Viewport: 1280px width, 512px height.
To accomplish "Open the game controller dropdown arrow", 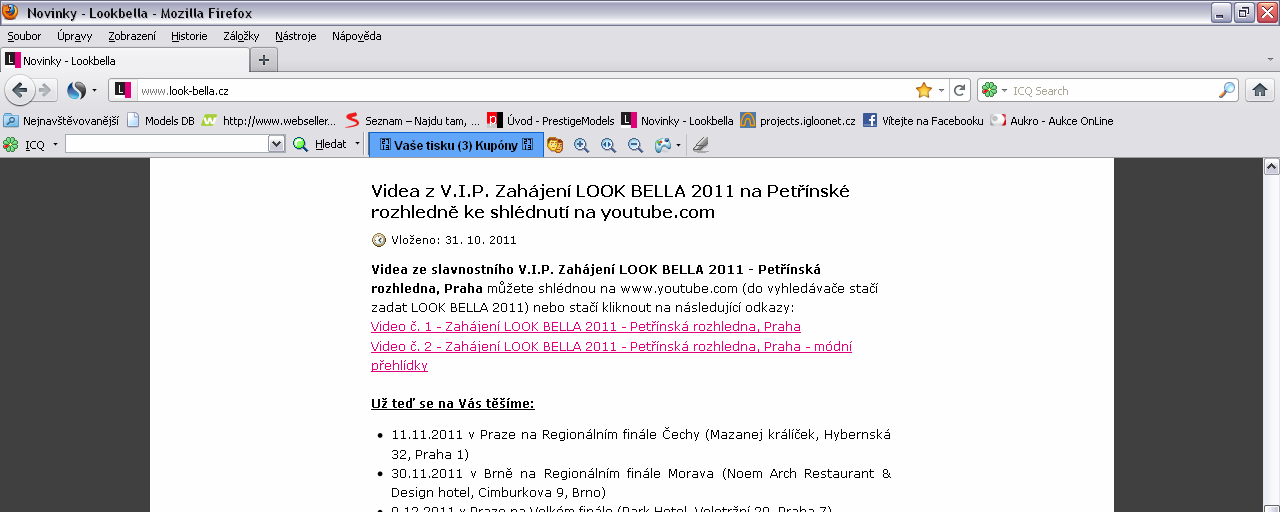I will pyautogui.click(x=678, y=145).
